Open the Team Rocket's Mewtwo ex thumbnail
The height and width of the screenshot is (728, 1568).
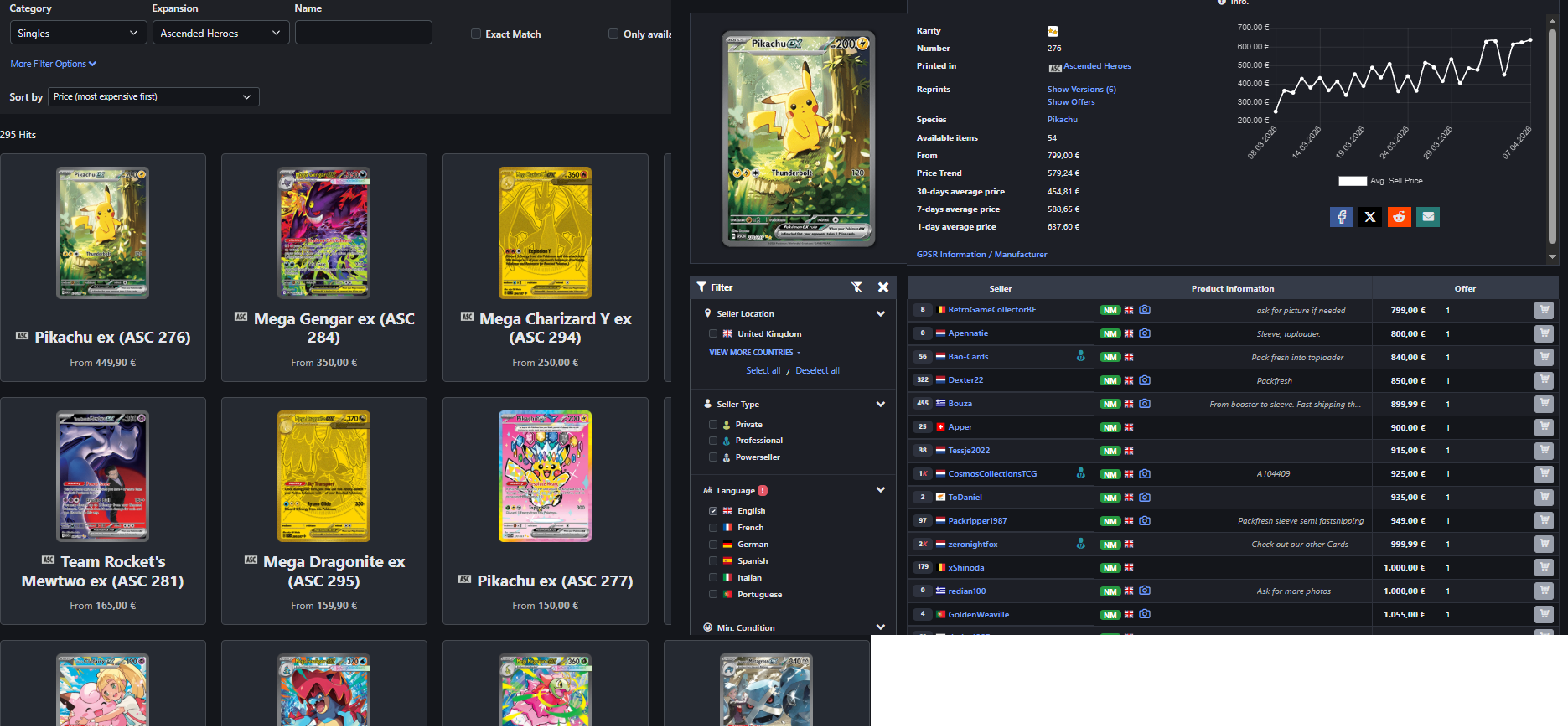point(102,476)
